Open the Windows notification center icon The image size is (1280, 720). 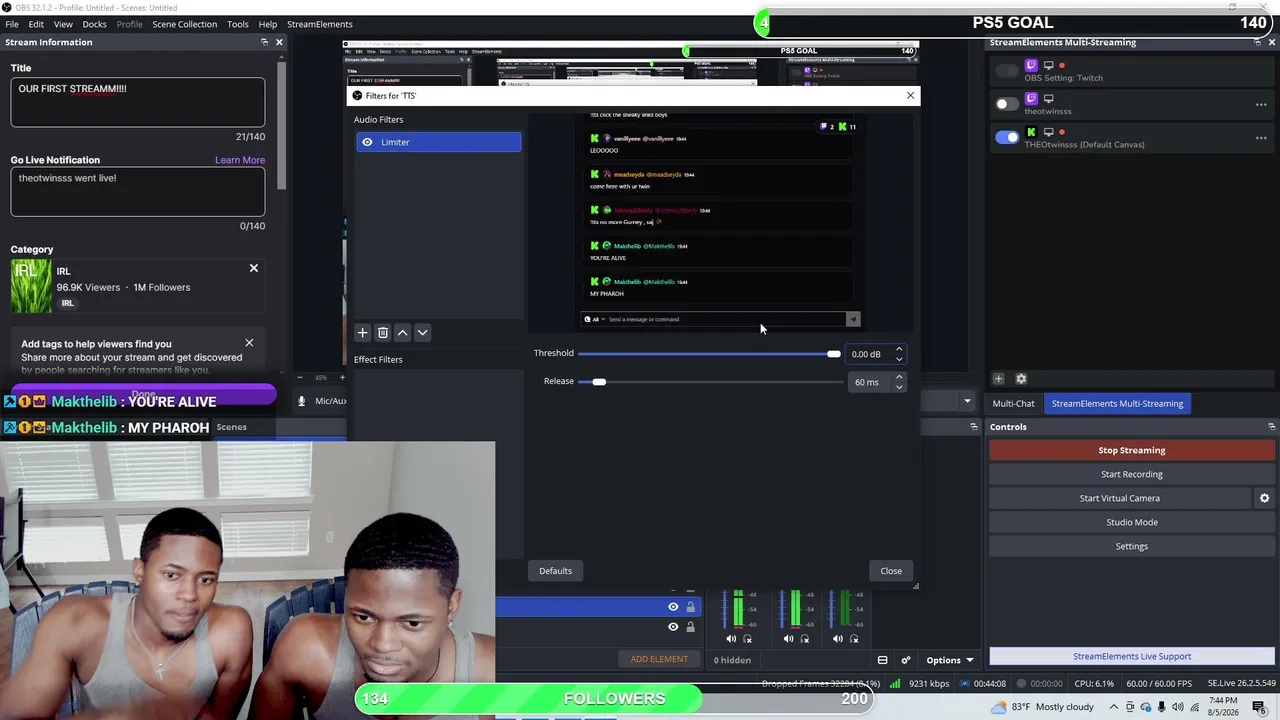(1260, 707)
